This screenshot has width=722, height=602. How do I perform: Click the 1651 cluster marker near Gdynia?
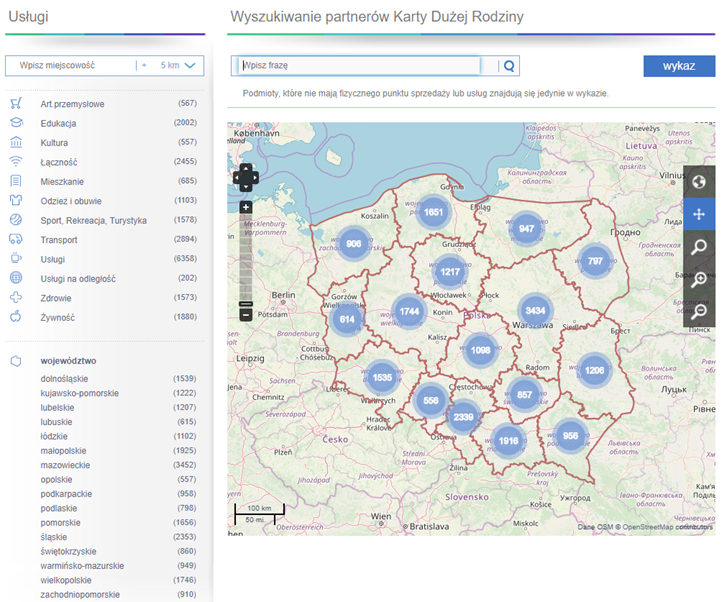pos(433,212)
